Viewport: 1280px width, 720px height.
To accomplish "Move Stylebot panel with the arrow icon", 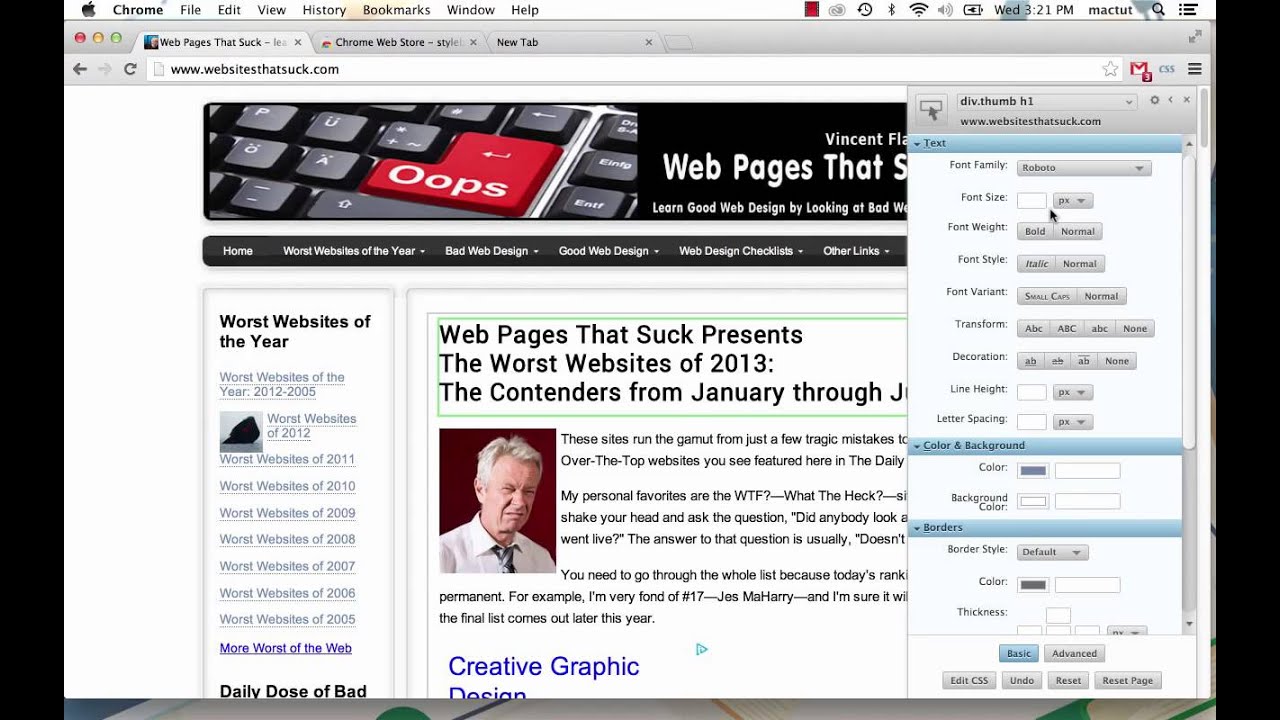I will click(1171, 100).
